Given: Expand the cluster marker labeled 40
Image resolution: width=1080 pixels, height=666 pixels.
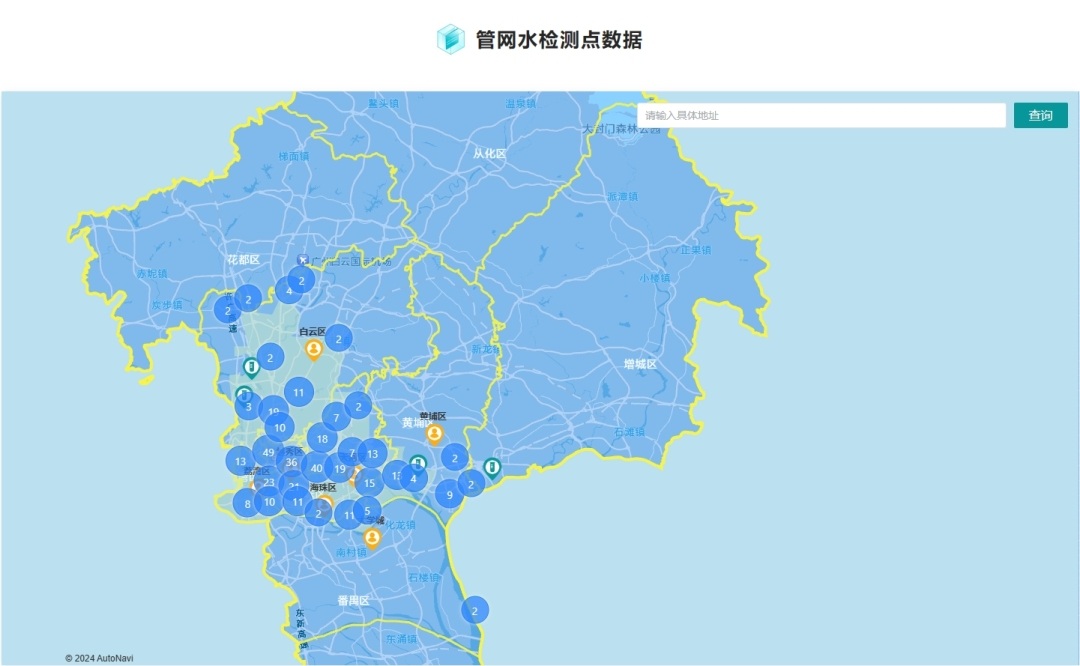Looking at the screenshot, I should coord(316,468).
